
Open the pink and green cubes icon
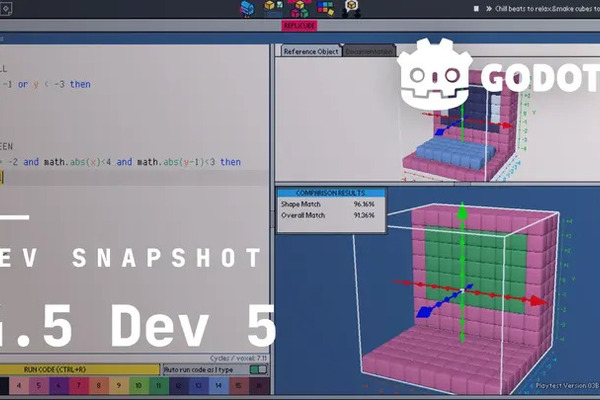tap(298, 8)
